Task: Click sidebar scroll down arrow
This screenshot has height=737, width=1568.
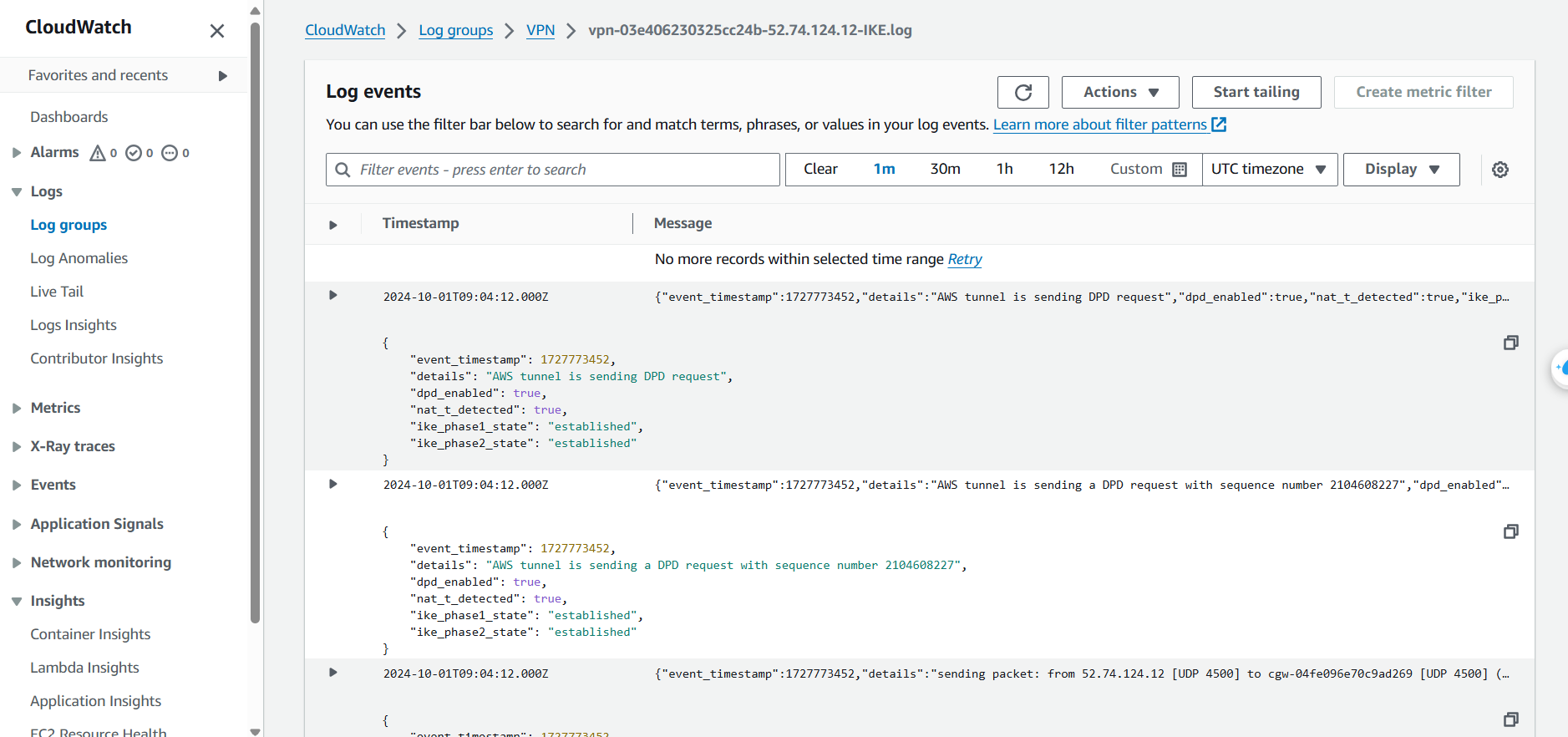Action: point(256,731)
